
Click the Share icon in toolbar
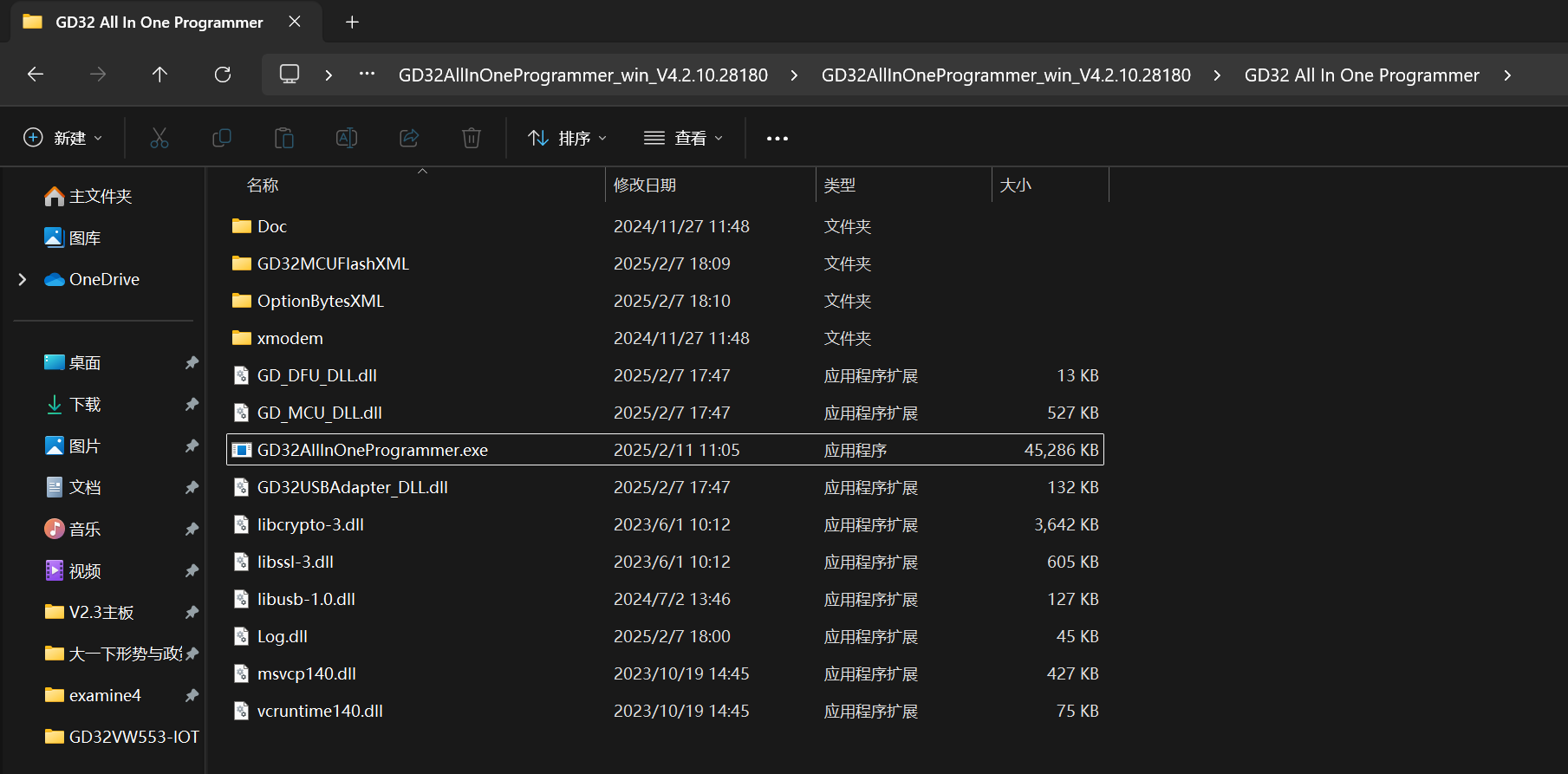[409, 138]
